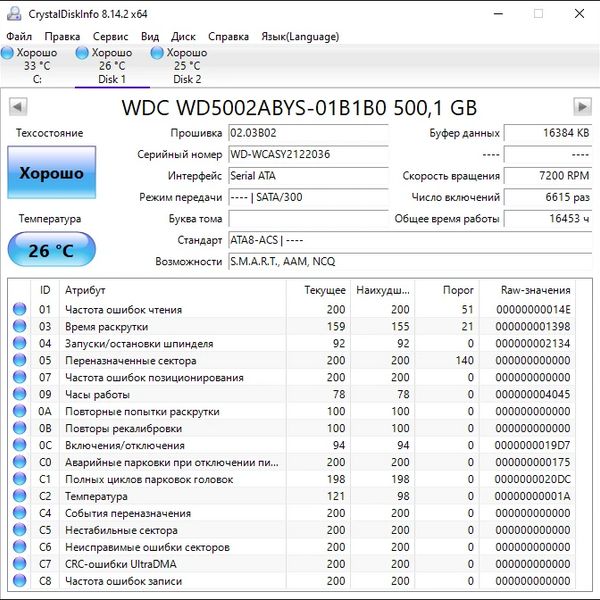600x600 pixels.
Task: Click drive title WDC WD5002ABYS-01B1B0 500,1 GB
Action: 299,108
